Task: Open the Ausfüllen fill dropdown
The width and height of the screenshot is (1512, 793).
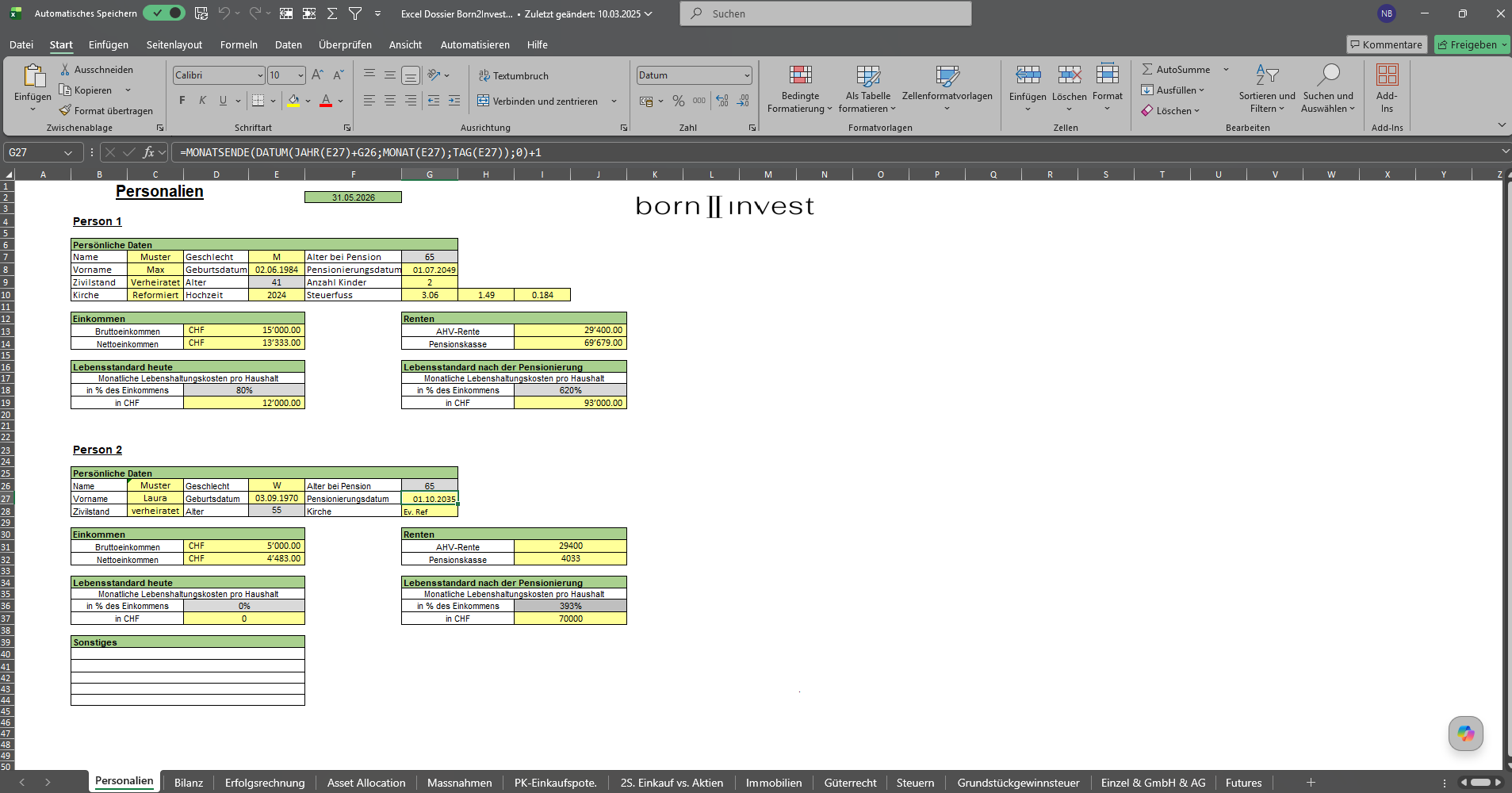Action: click(1173, 90)
